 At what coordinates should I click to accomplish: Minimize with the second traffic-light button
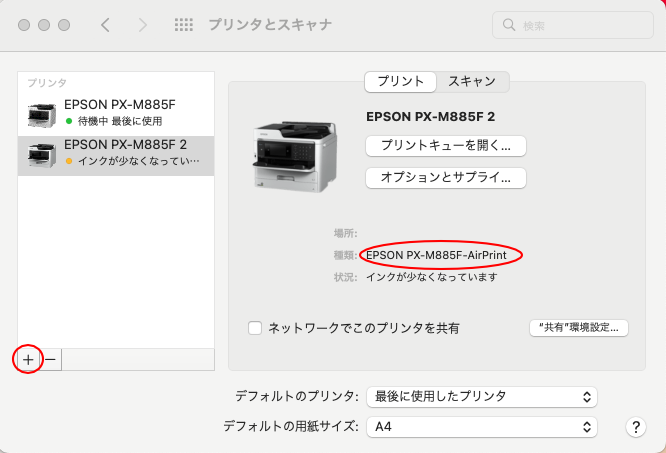coord(44,25)
